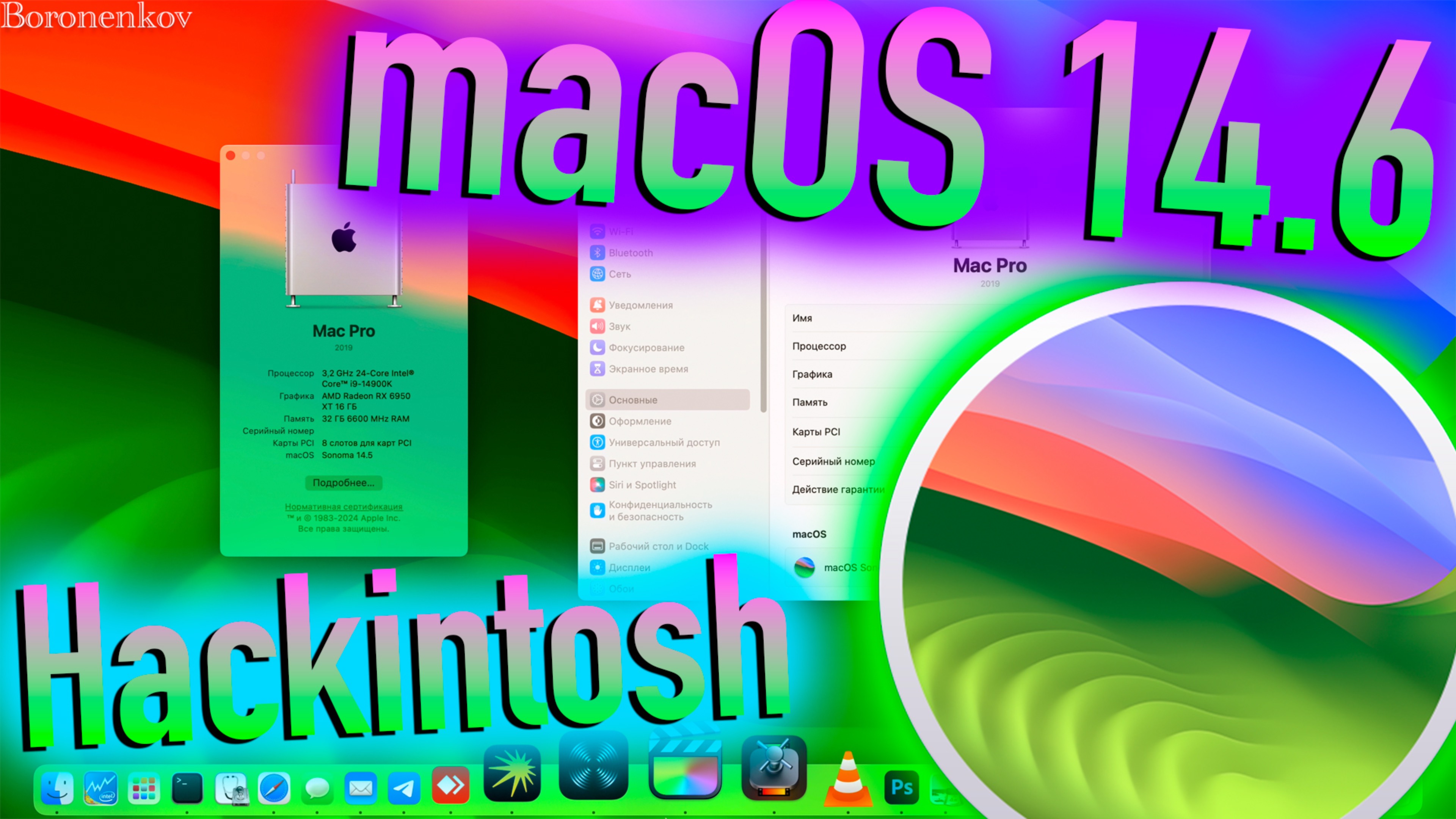Open Универсальный доступ in Settings sidebar
This screenshot has height=819, width=1456.
click(x=667, y=442)
